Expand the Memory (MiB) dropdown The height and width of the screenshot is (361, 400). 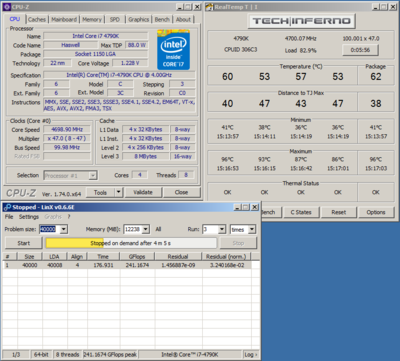(x=146, y=229)
